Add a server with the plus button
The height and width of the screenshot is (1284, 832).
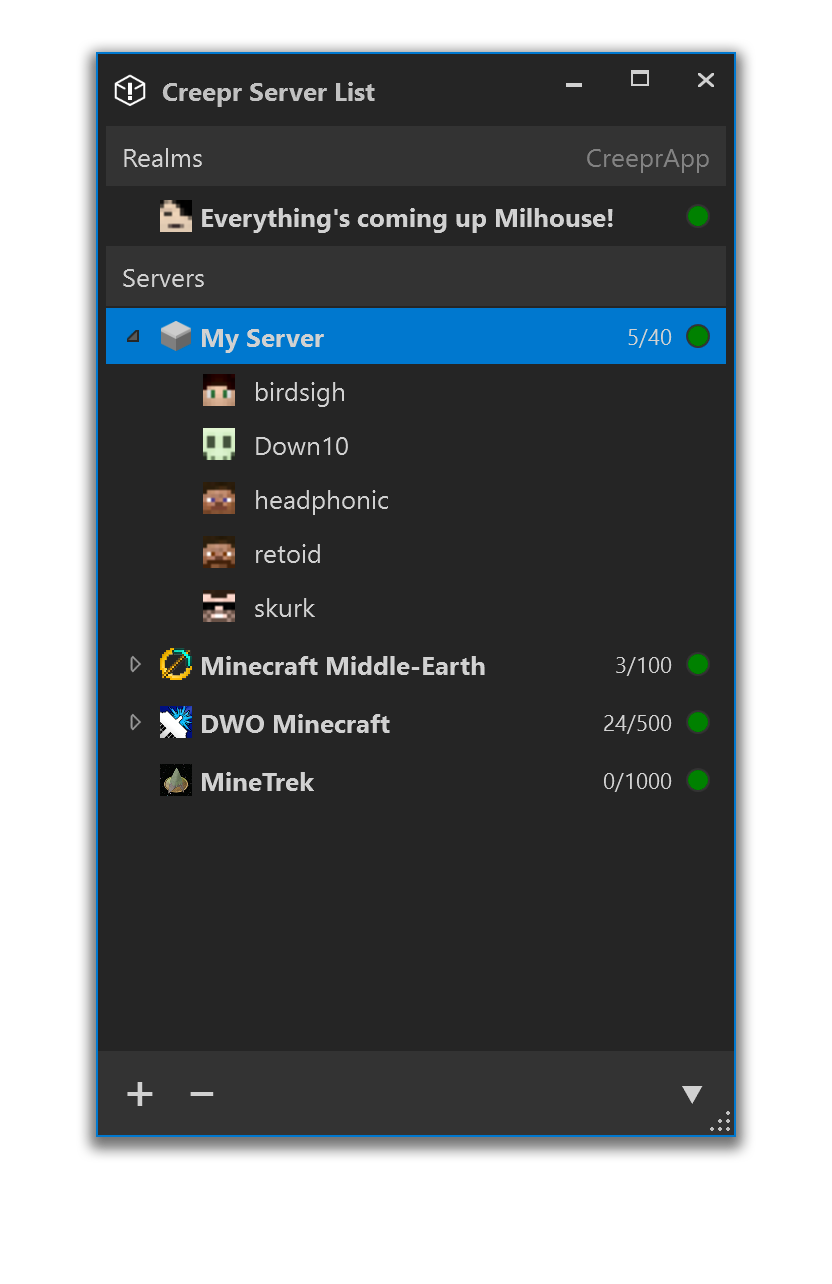point(140,1094)
